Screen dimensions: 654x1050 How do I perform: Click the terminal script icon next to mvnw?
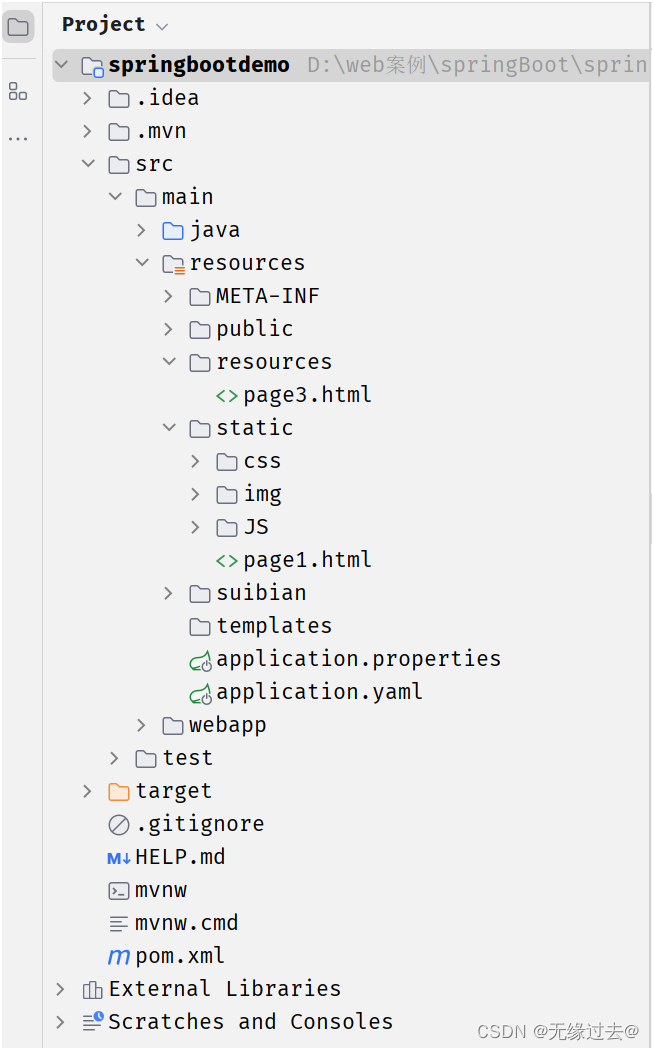pos(119,889)
